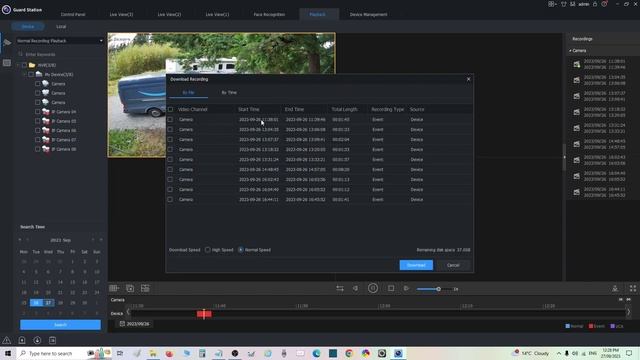Open the second side panel list icon
640x360 pixels.
coord(7,63)
